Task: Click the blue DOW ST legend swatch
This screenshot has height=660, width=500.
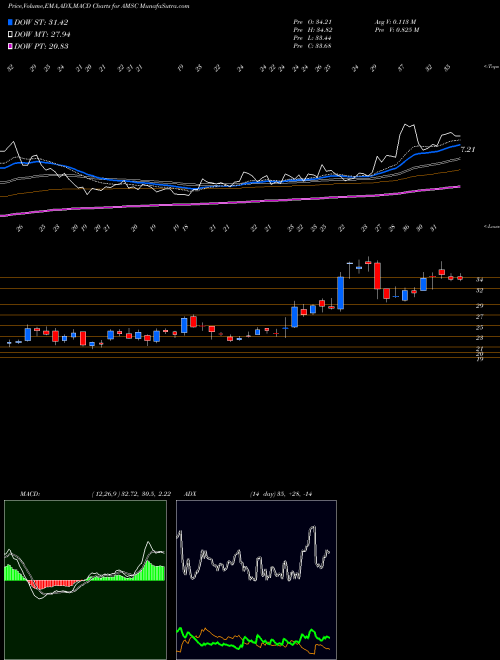Action: point(10,22)
